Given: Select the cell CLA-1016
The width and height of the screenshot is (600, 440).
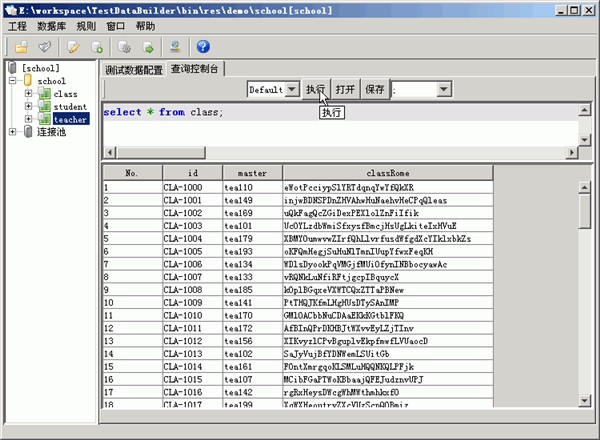Looking at the screenshot, I should 192,392.
